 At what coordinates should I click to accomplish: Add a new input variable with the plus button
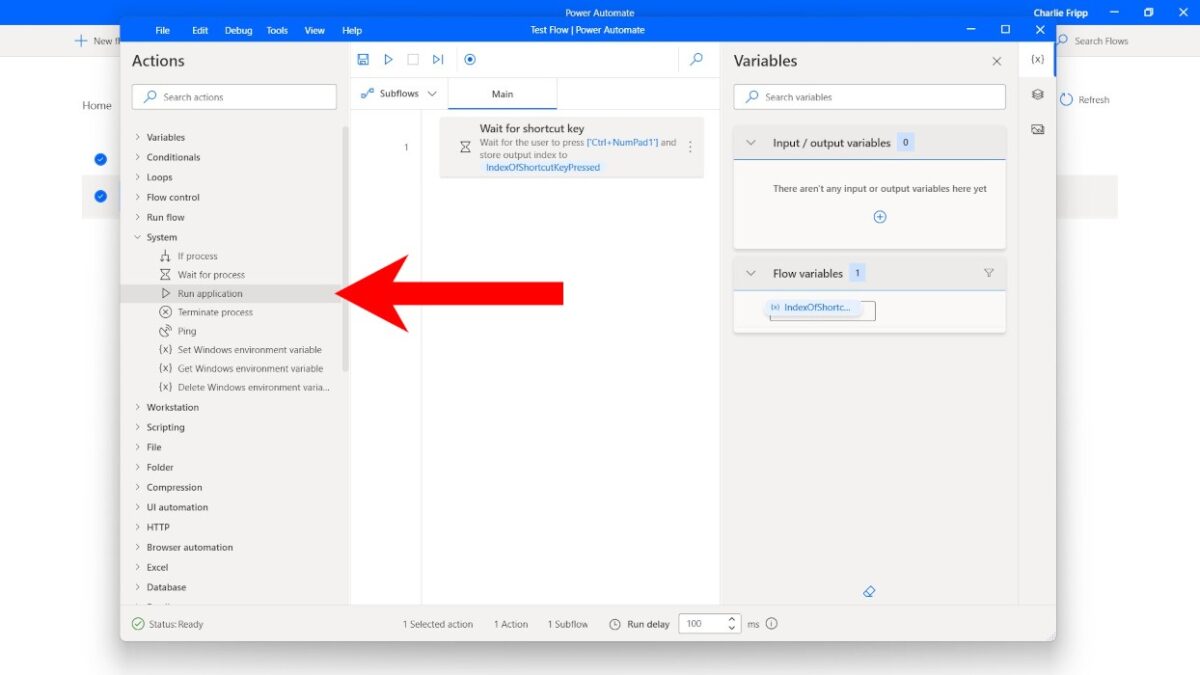(880, 216)
